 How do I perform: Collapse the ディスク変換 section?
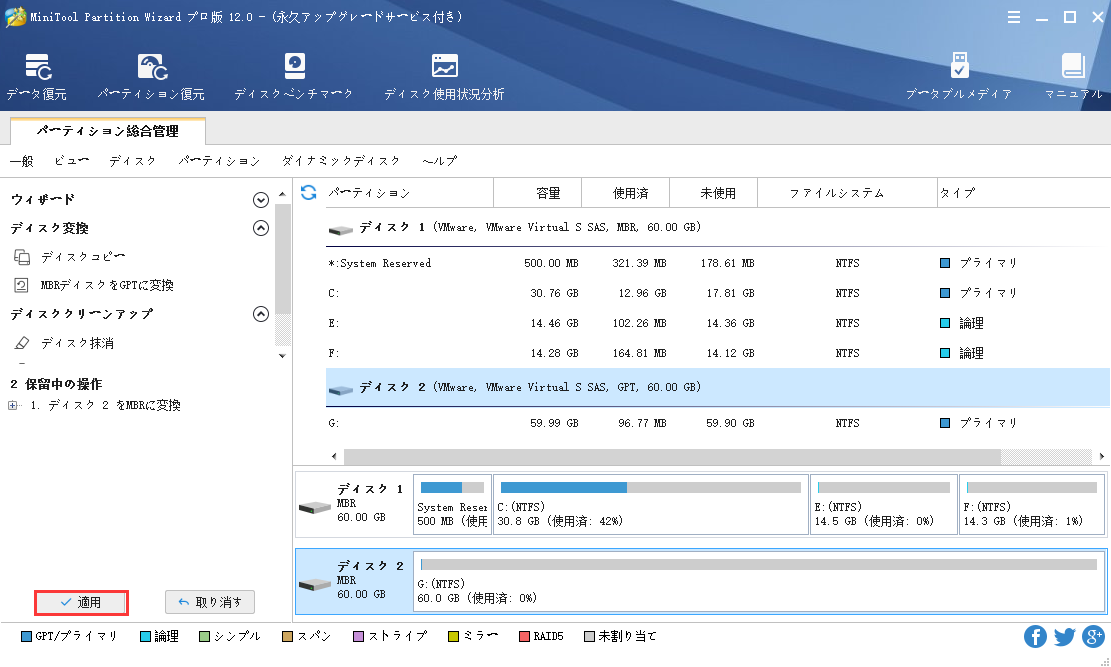(x=261, y=227)
